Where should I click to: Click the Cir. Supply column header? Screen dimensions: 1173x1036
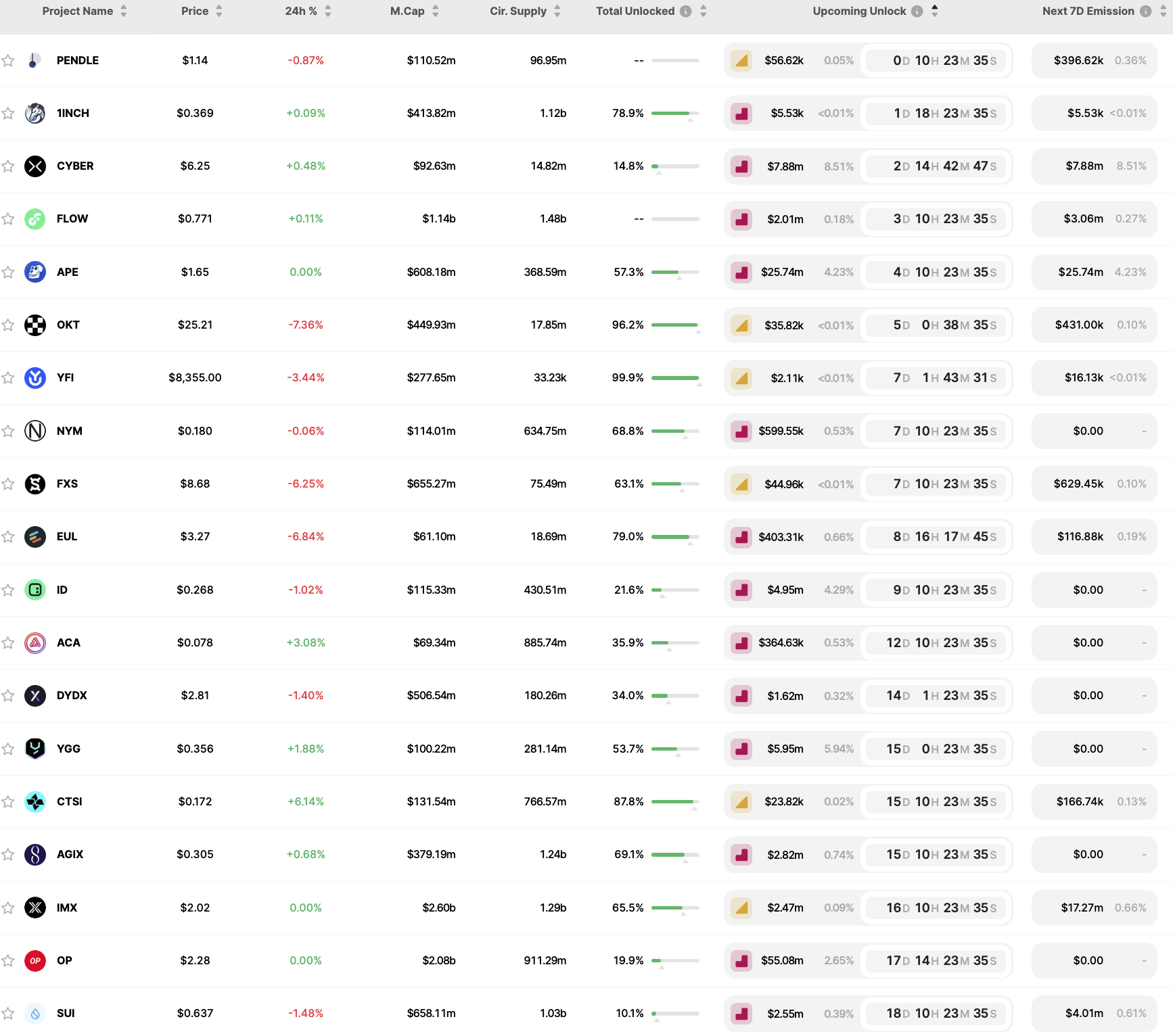tap(517, 11)
